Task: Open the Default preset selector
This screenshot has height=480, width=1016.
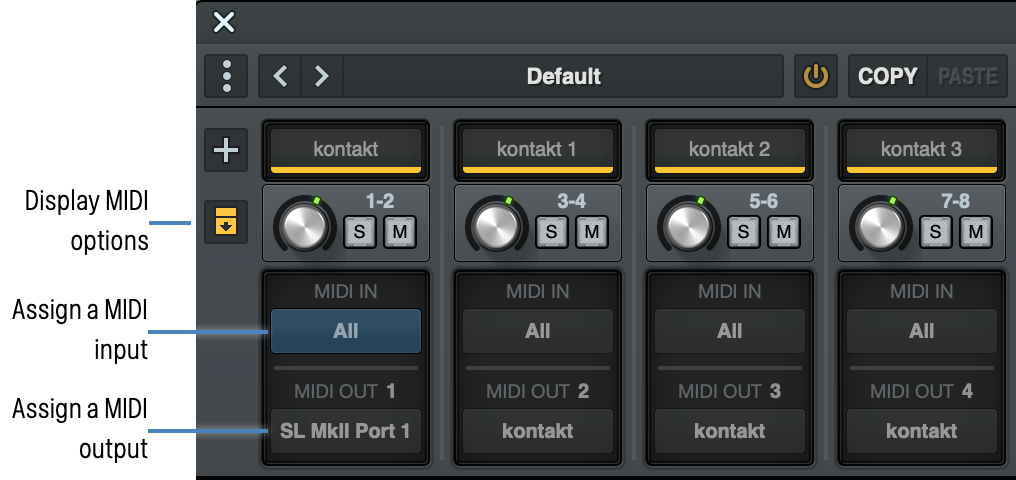Action: pos(564,76)
